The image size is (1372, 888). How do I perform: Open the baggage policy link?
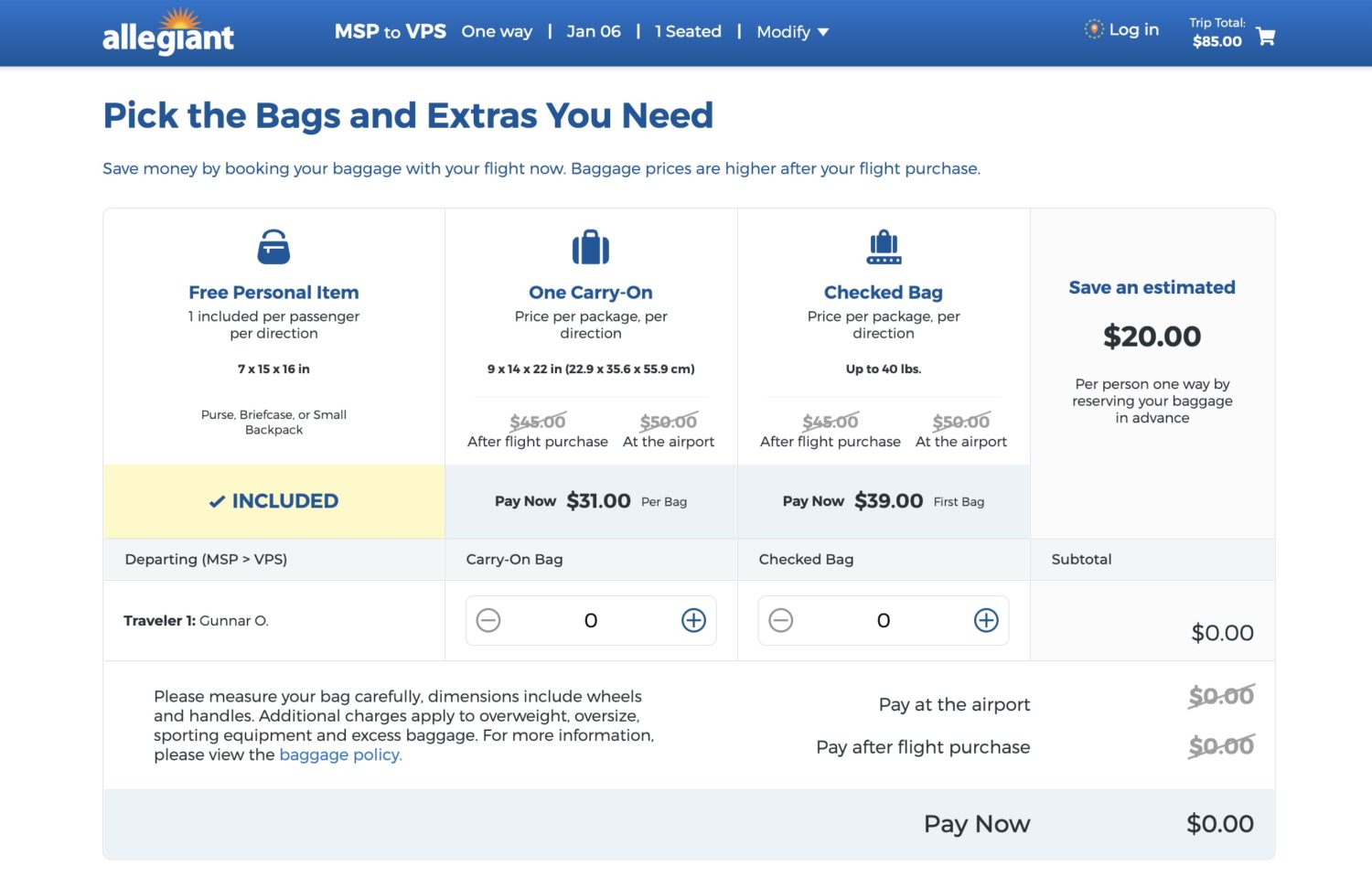[339, 754]
